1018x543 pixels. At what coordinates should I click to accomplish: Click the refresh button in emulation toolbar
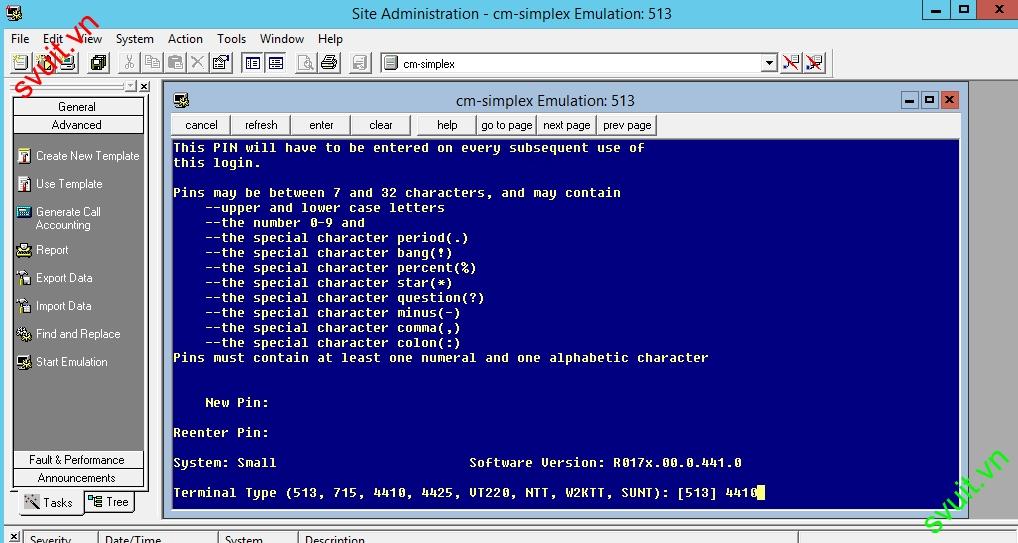tap(261, 125)
